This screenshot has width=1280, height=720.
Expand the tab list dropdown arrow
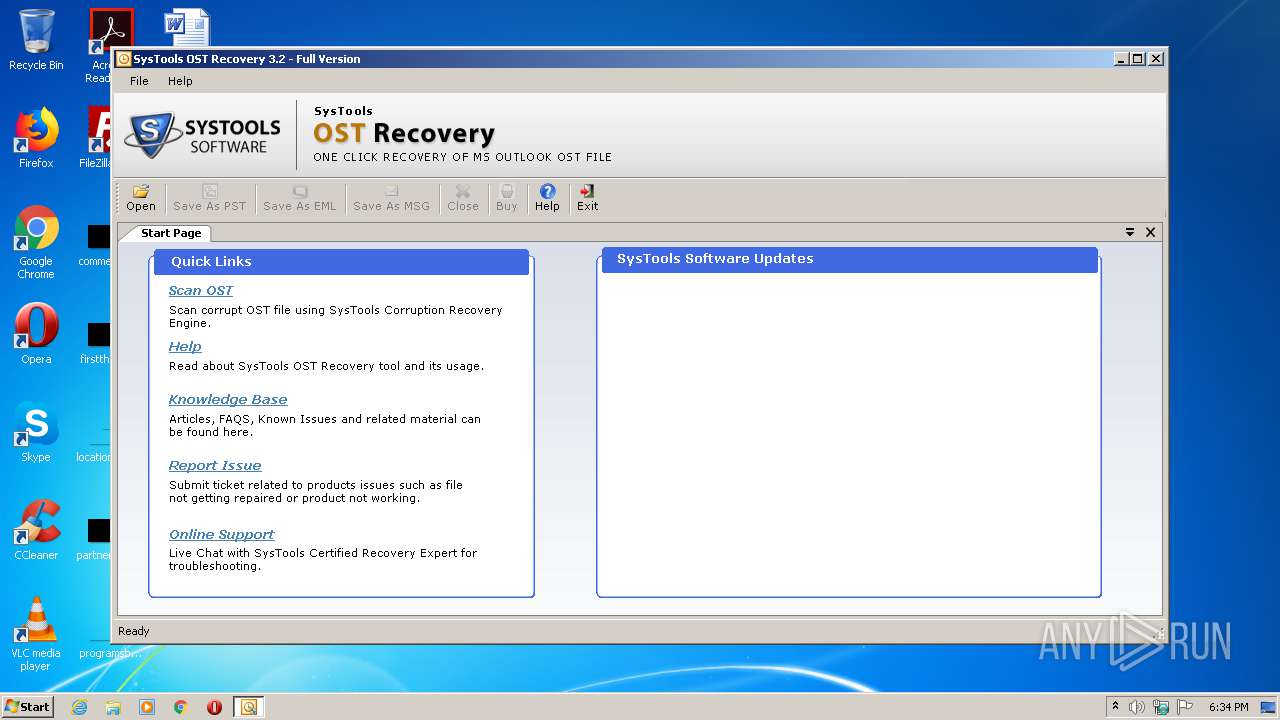point(1130,232)
